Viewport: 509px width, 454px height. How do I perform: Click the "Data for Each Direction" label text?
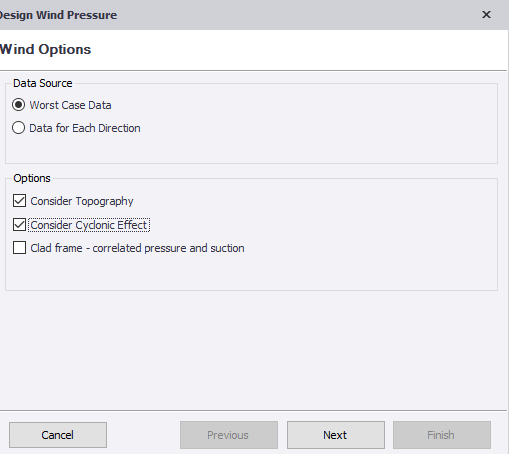85,128
